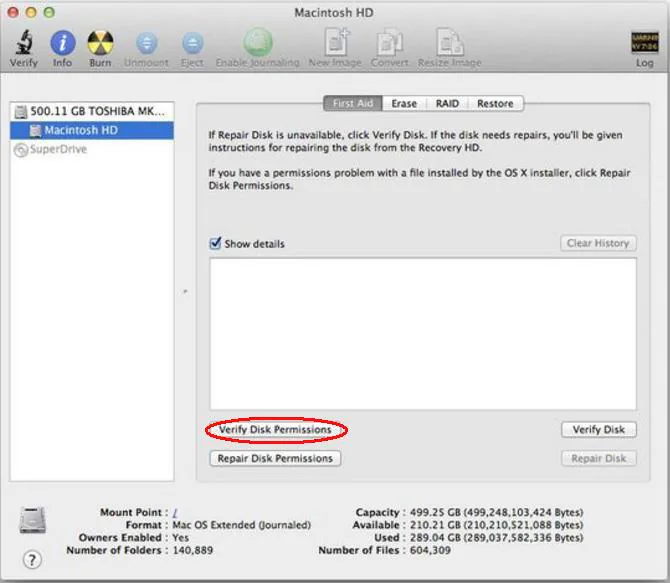Click Repair Disk Permissions button
The width and height of the screenshot is (670, 583).
[x=275, y=458]
